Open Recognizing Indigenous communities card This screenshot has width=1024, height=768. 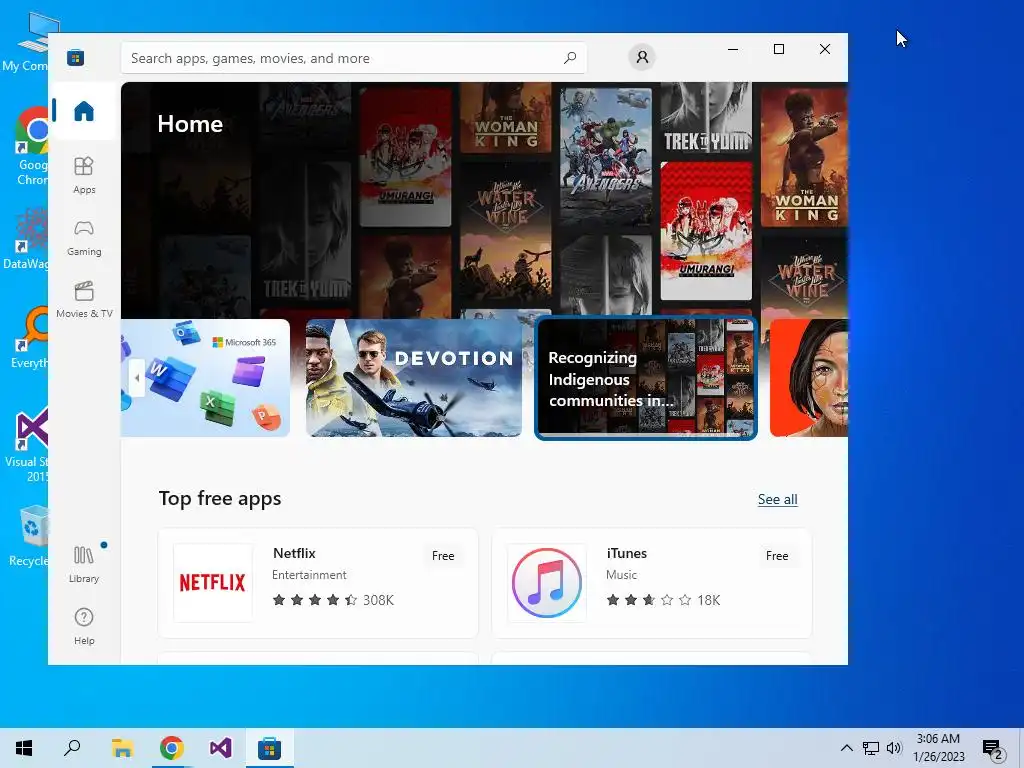pyautogui.click(x=646, y=377)
